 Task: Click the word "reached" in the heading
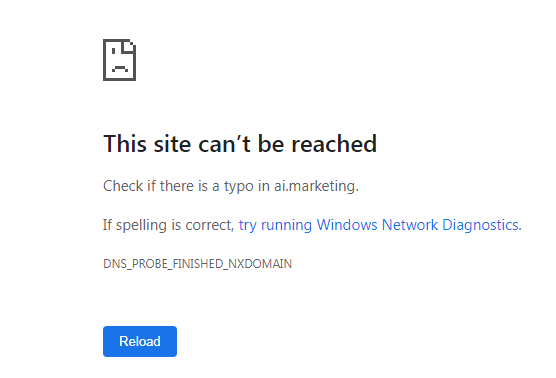coord(334,144)
